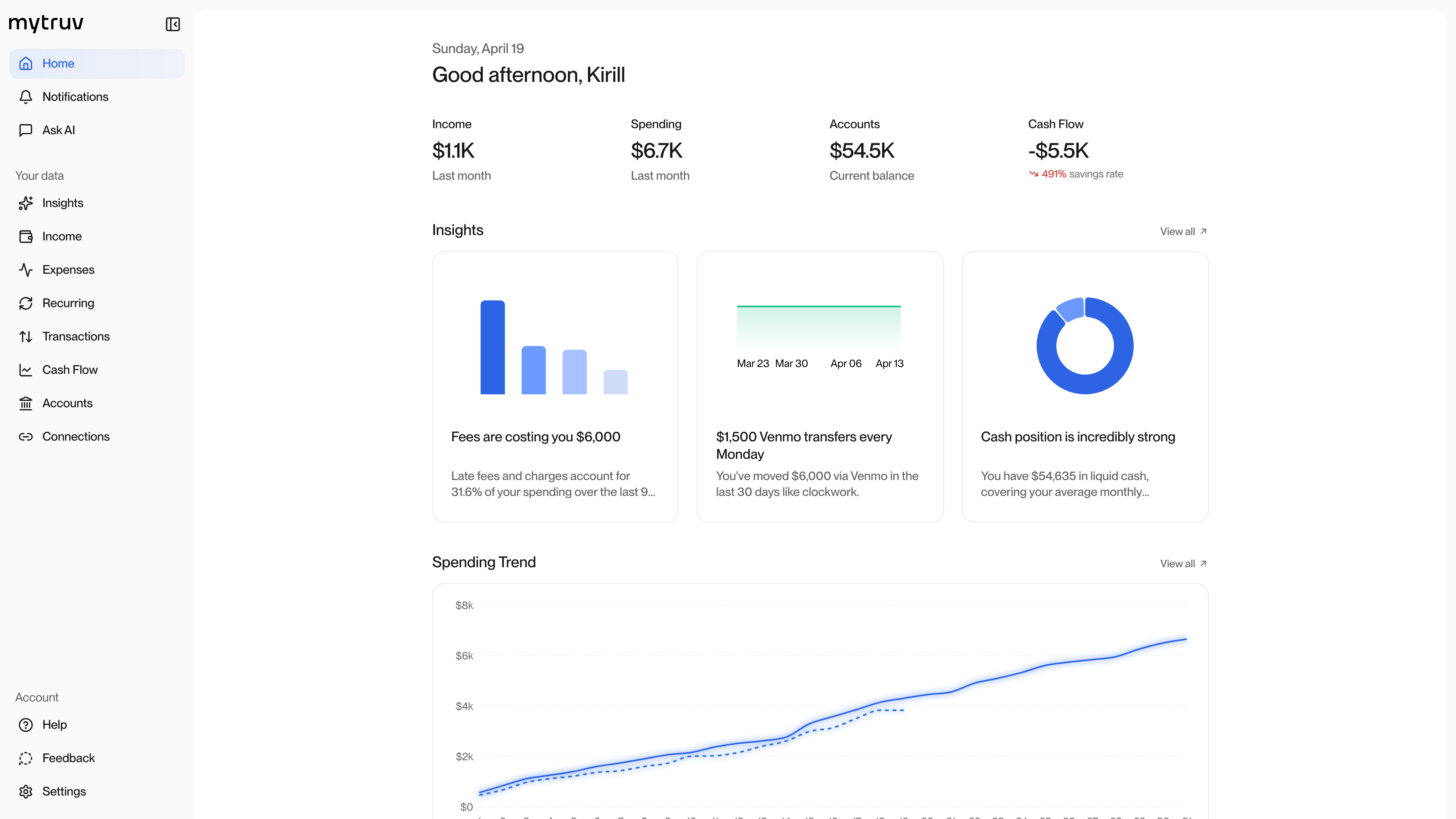Click the Notifications bell icon
1456x819 pixels.
click(25, 97)
